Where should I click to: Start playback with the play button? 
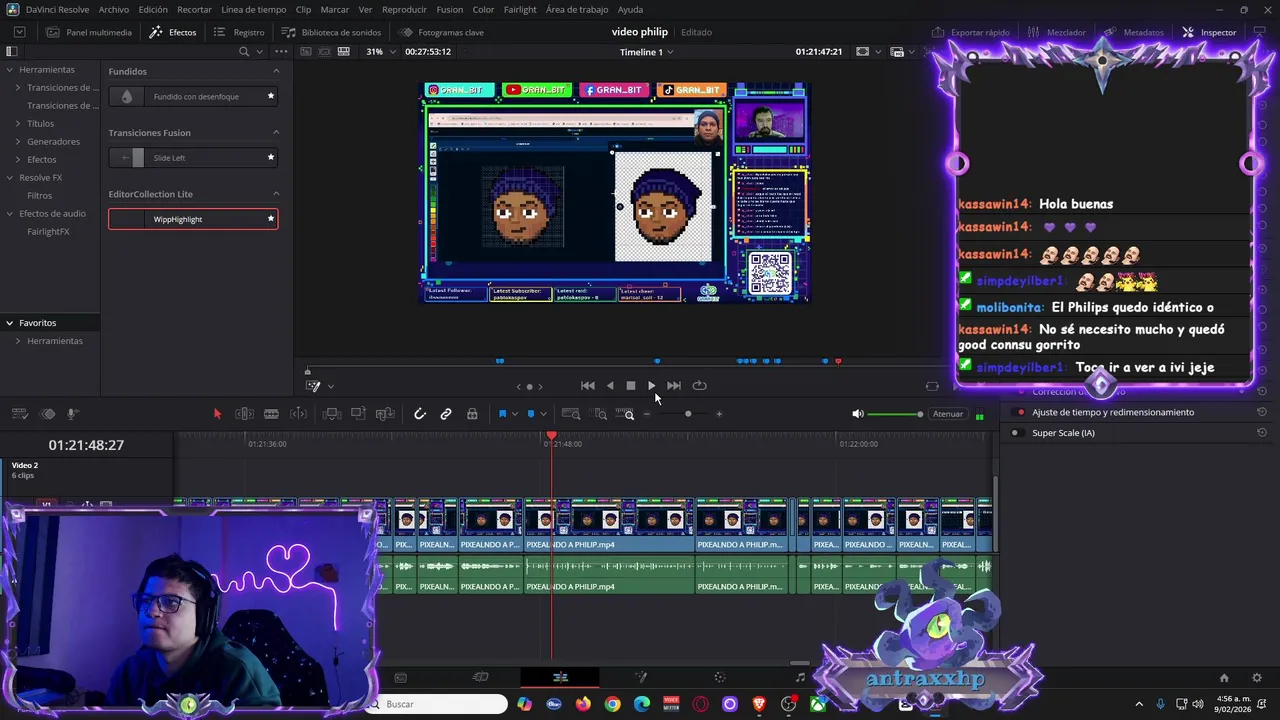[x=652, y=386]
